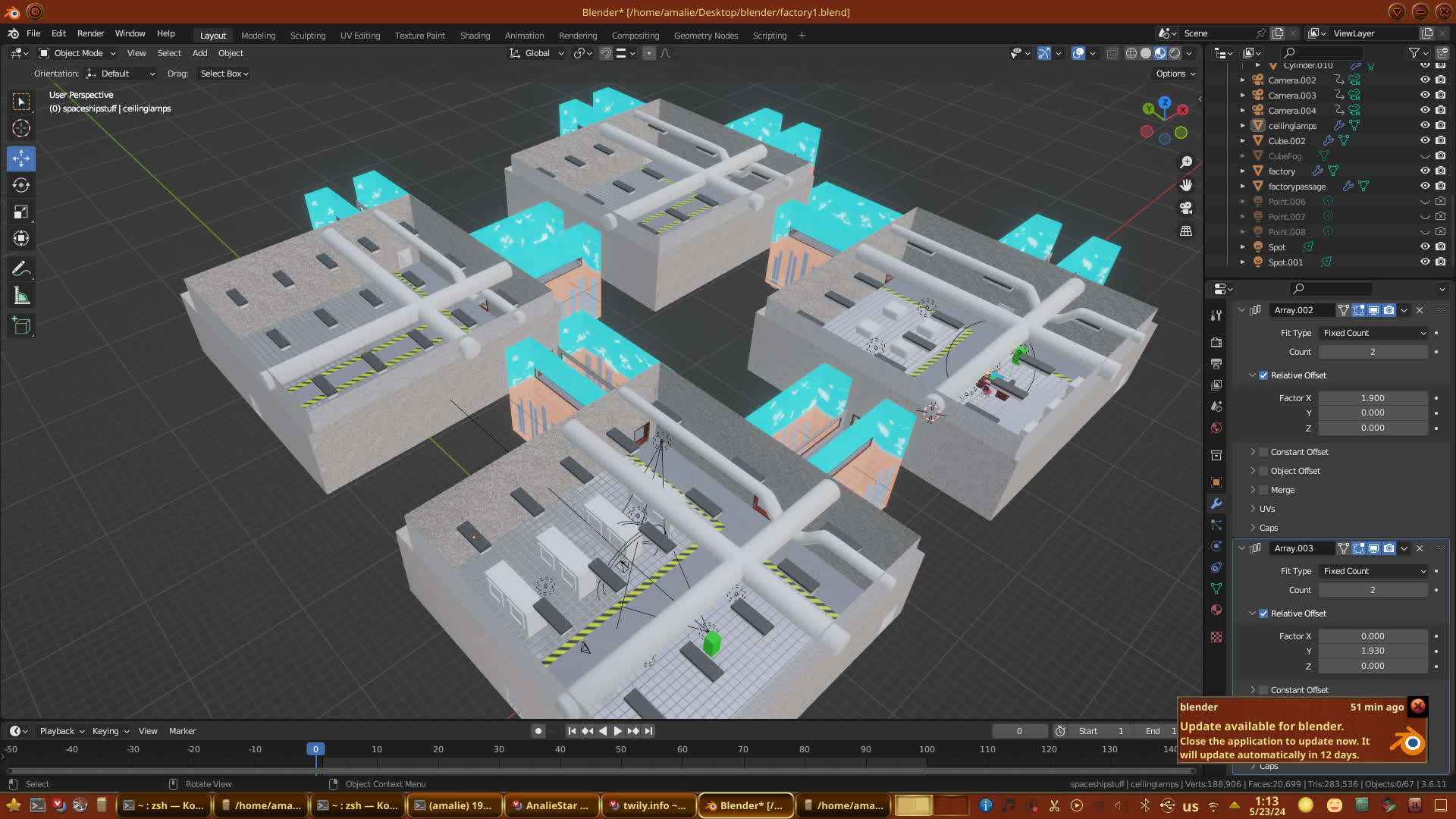
Task: Dismiss the blender update notification
Action: 1417,706
